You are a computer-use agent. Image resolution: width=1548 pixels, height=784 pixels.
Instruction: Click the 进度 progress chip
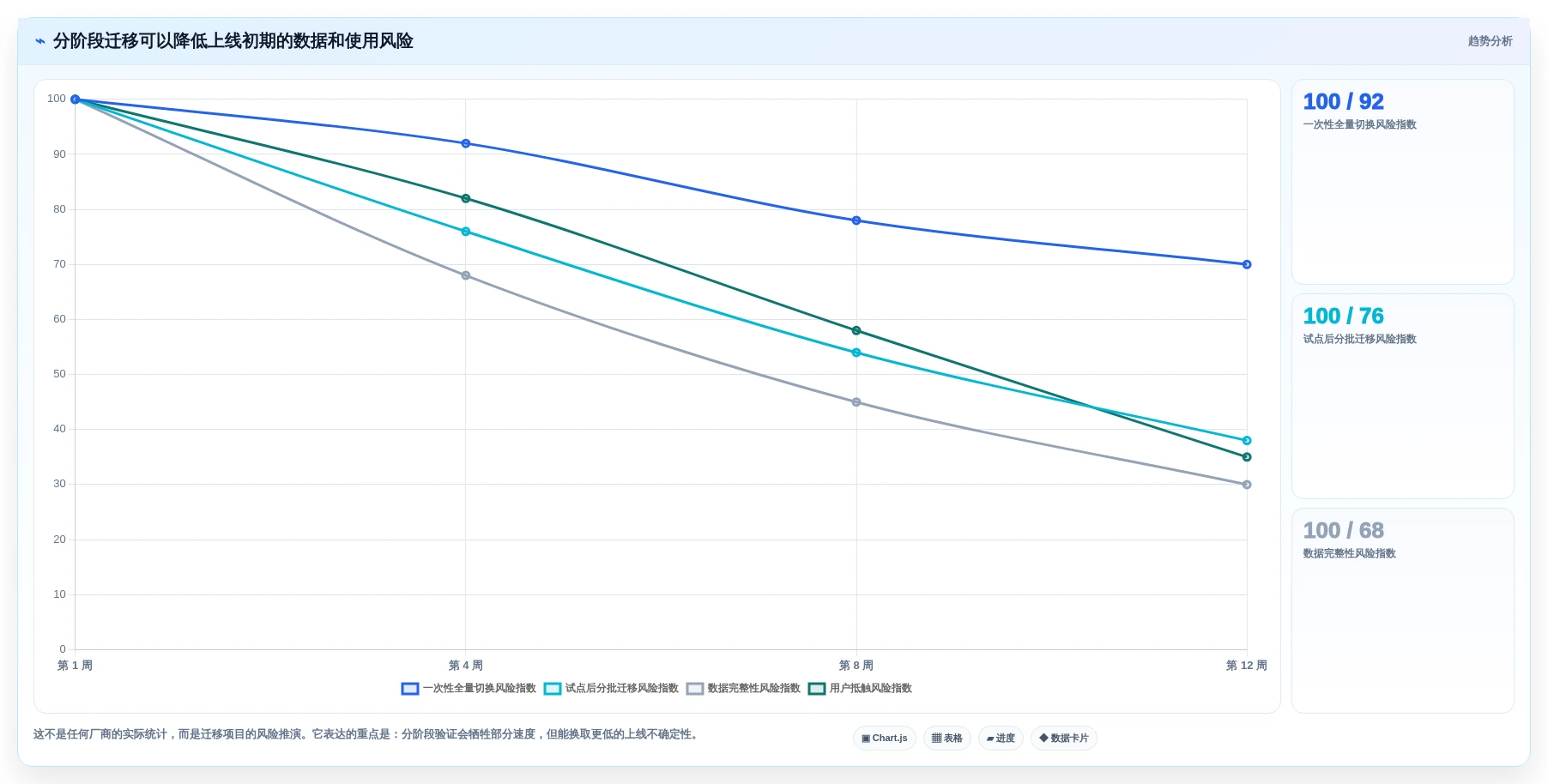(1001, 739)
